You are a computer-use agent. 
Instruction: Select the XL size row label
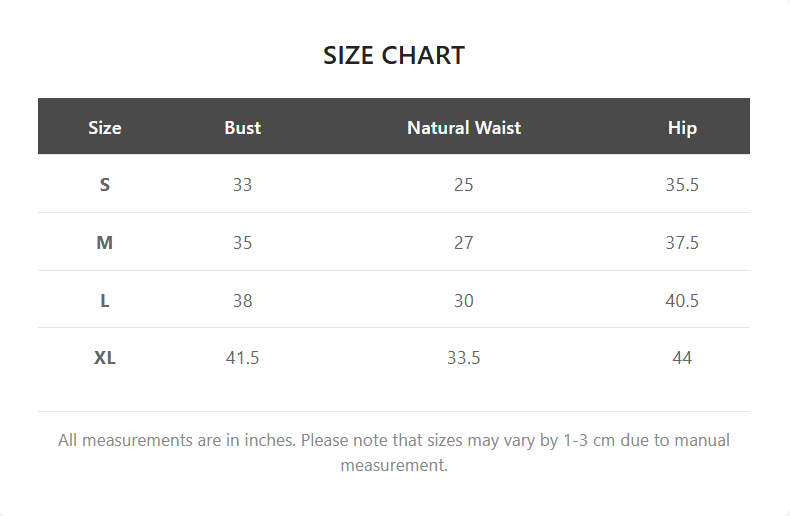[105, 358]
